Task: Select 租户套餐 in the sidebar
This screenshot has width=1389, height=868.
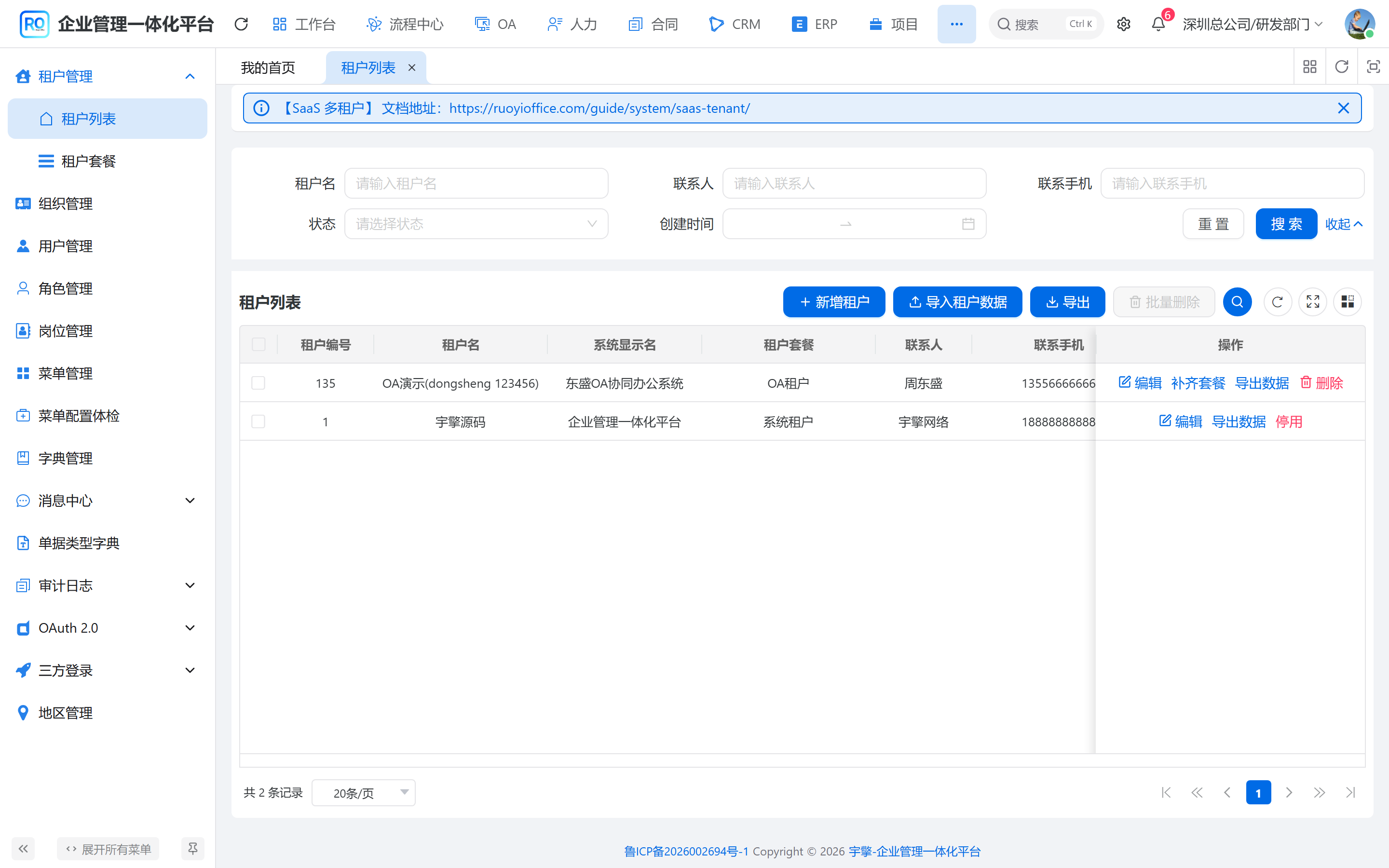Action: pos(108,162)
